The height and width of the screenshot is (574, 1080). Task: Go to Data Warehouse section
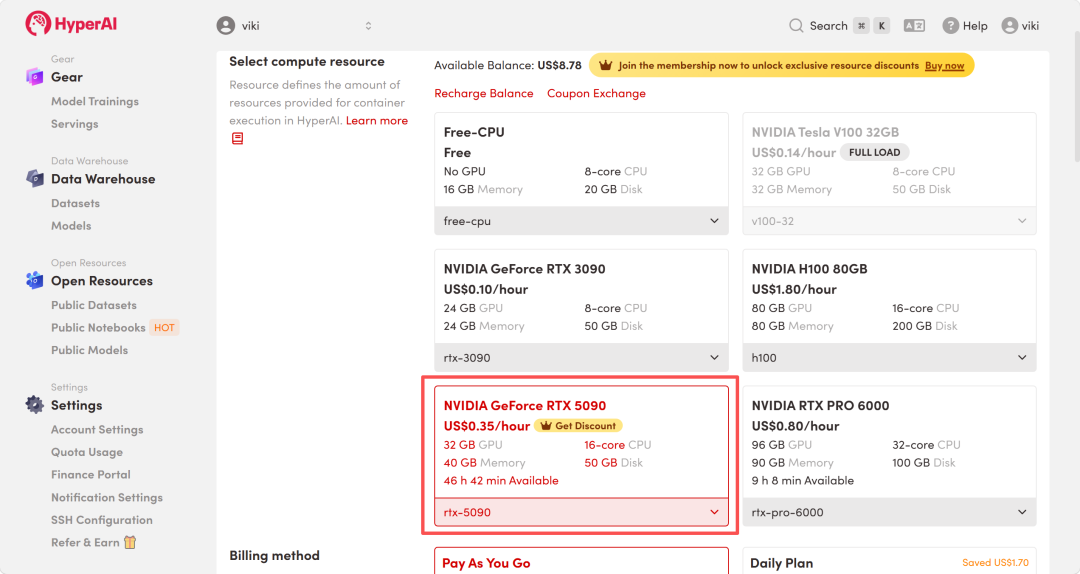103,179
